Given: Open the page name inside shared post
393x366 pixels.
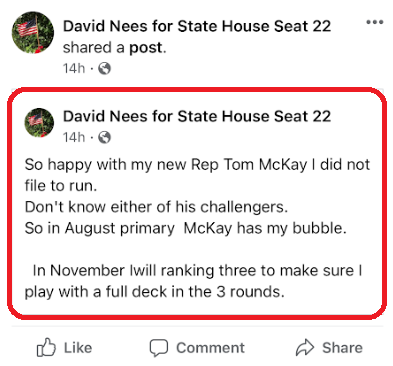Looking at the screenshot, I should pos(197,116).
